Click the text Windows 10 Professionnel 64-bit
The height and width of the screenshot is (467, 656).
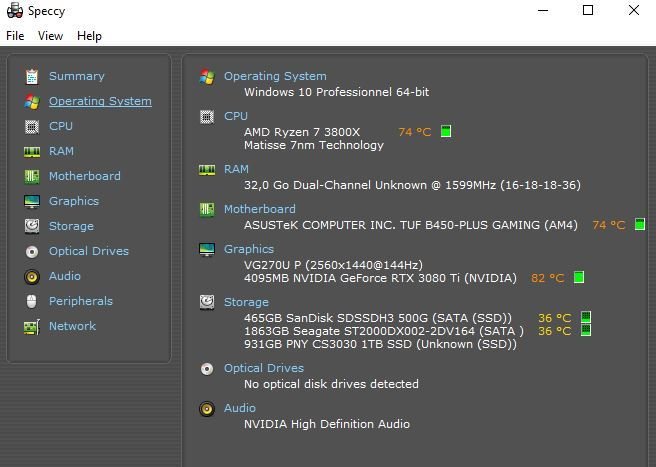point(337,92)
